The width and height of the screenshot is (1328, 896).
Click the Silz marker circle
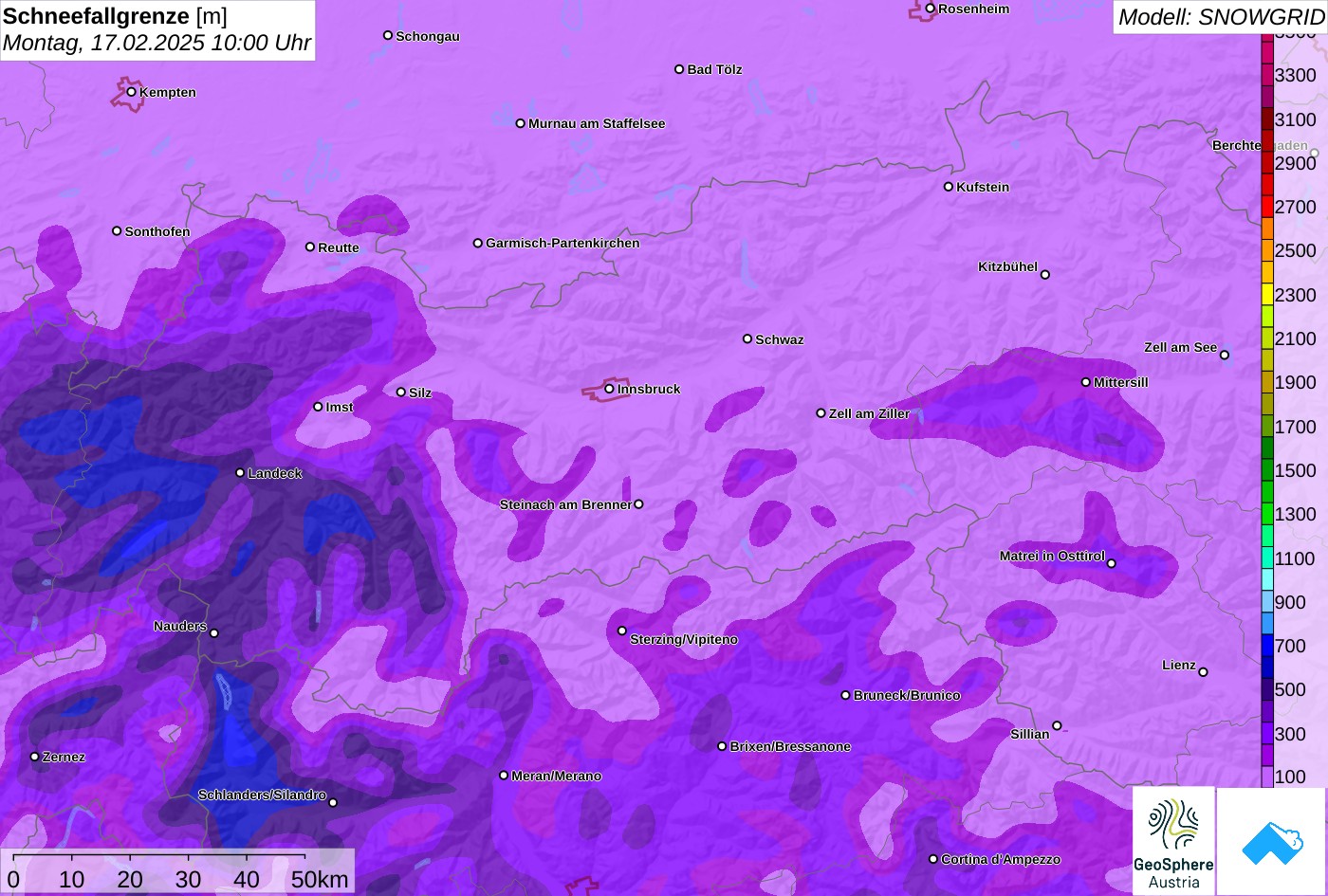(x=400, y=392)
